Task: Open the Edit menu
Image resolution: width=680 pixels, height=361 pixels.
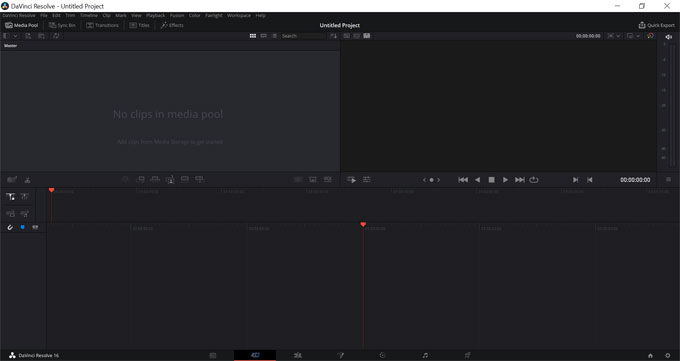Action: coord(56,15)
